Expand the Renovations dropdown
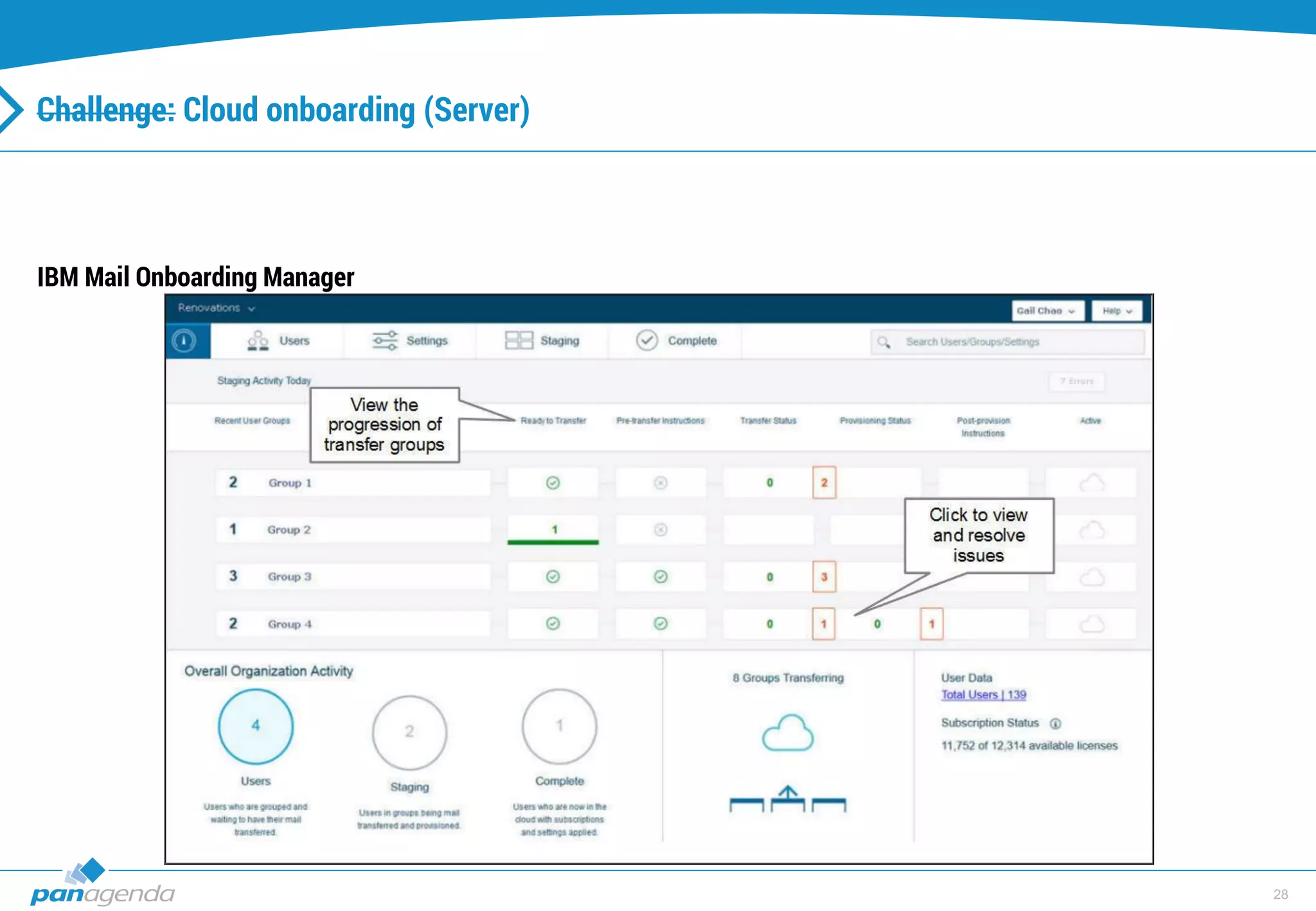This screenshot has width=1316, height=911. pos(217,308)
